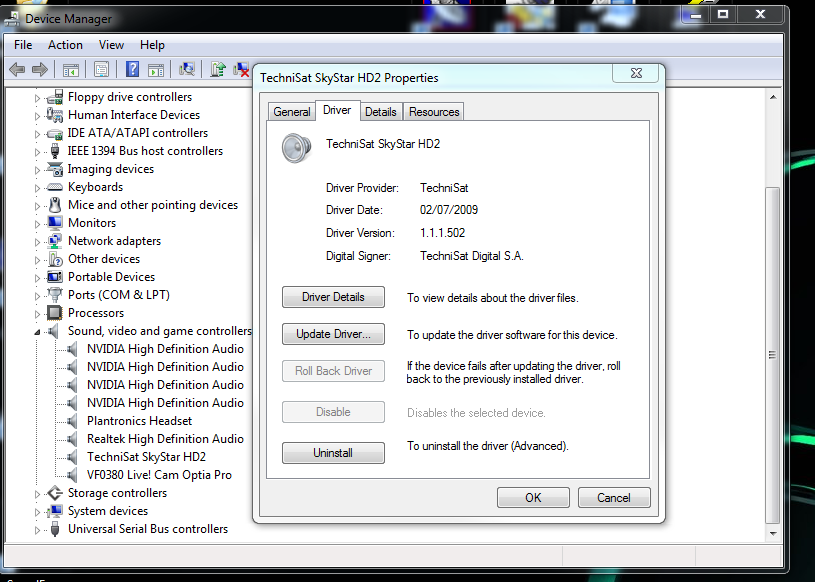Select Realtek High Definition Audio device
The width and height of the screenshot is (815, 582).
point(165,439)
